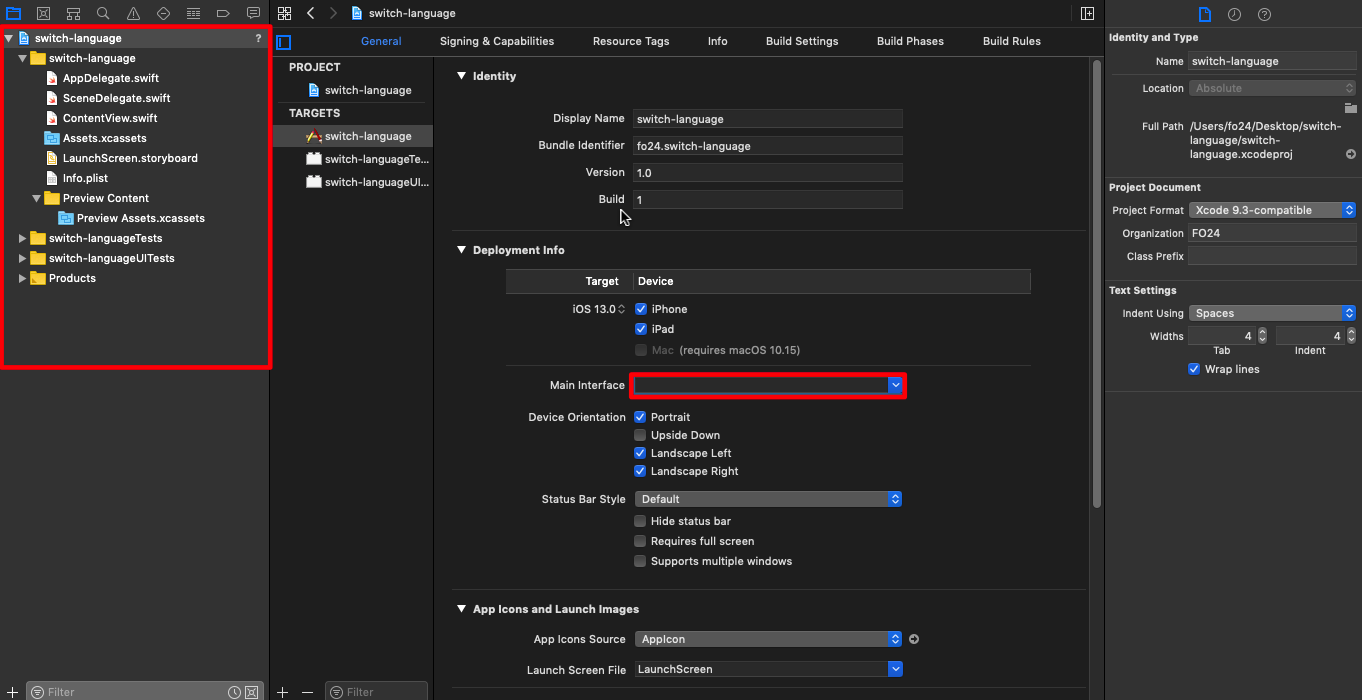Open the Test navigator diamond icon
The height and width of the screenshot is (700, 1362).
(x=163, y=13)
